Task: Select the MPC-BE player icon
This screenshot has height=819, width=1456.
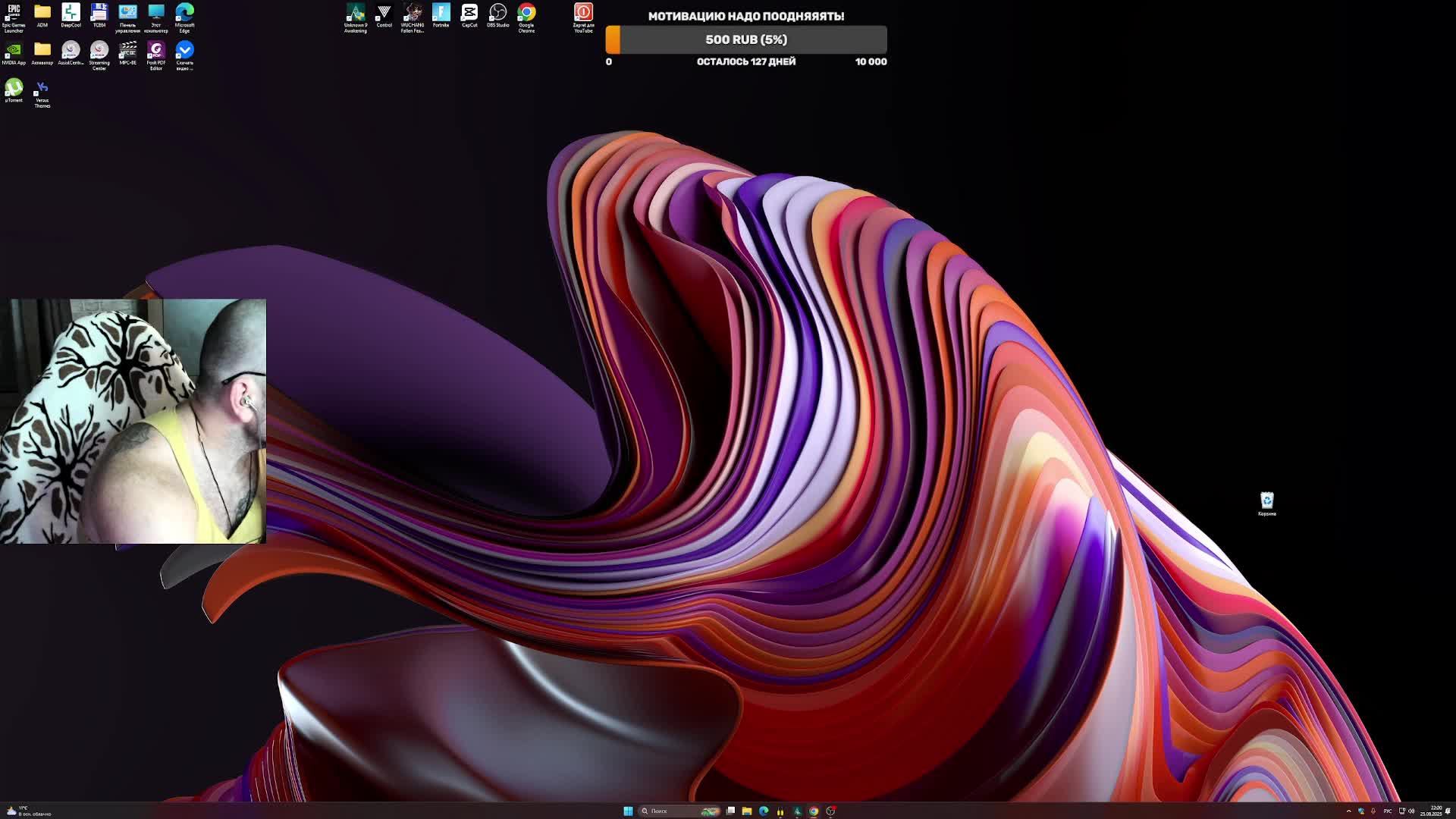Action: (127, 51)
